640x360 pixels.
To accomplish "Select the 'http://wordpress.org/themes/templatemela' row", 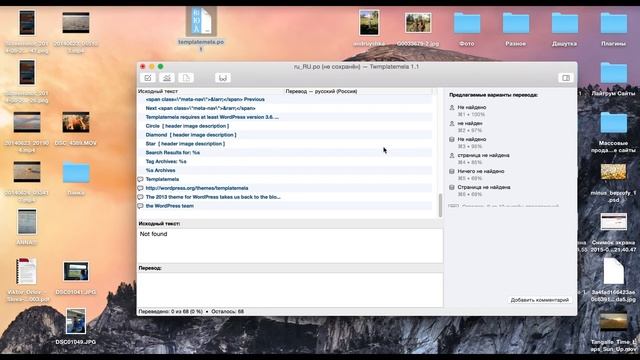I will 284,188.
